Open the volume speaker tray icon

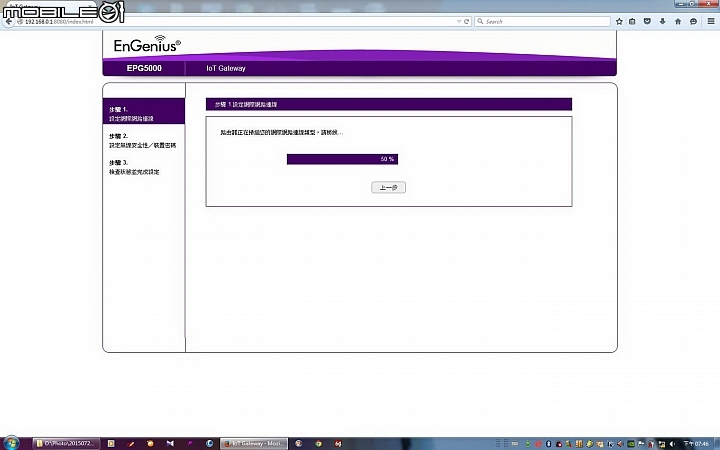click(x=672, y=444)
